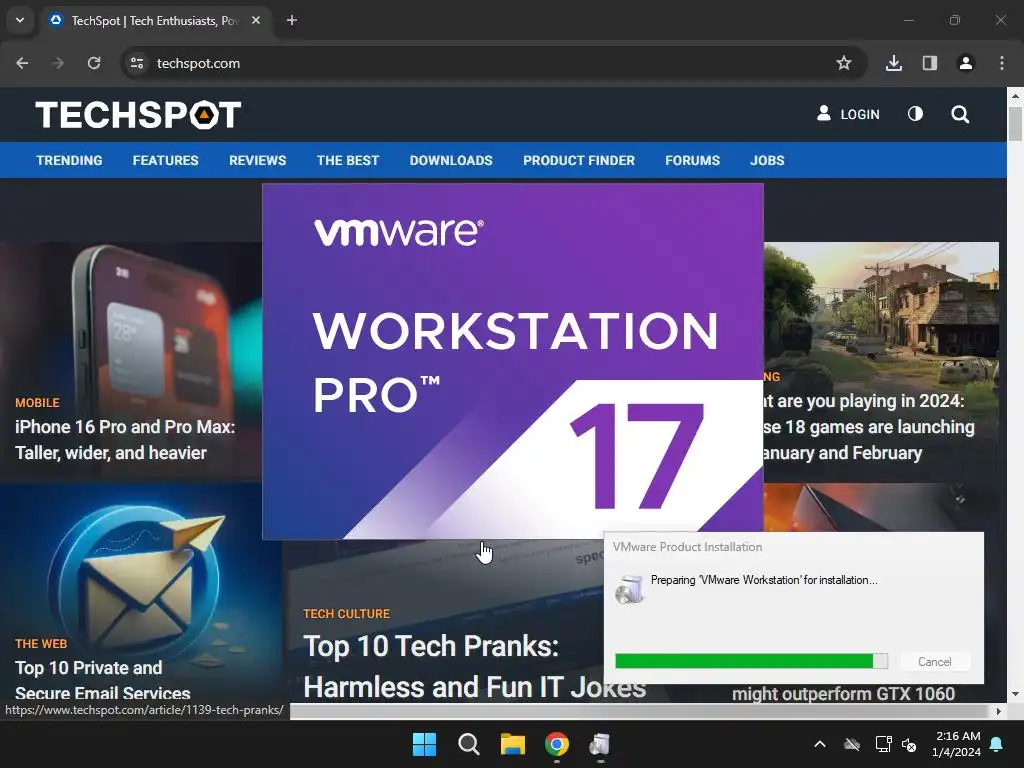This screenshot has height=768, width=1024.
Task: Open the PRODUCT FINDER menu item
Action: [579, 161]
